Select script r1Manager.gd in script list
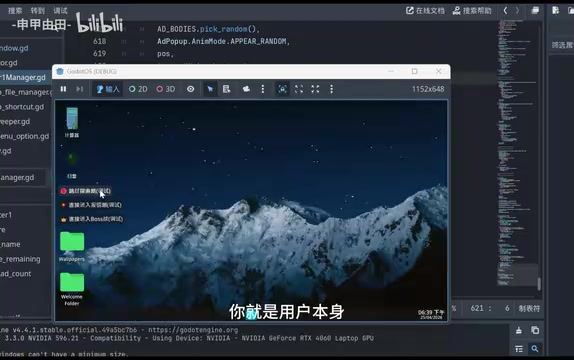 25,77
